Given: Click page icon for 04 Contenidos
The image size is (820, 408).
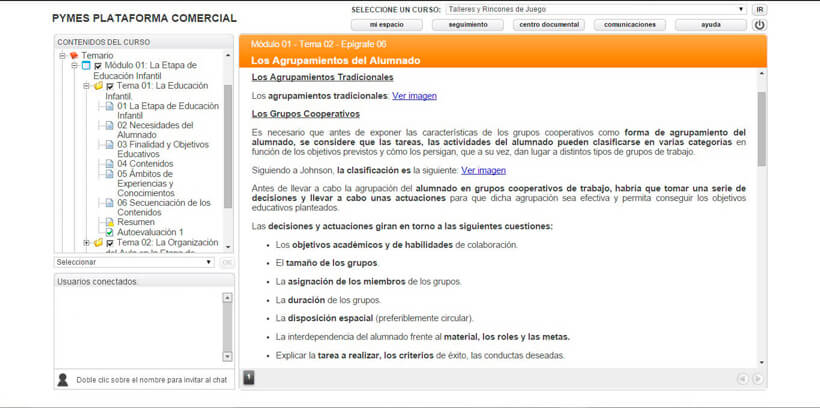Looking at the screenshot, I should coord(109,164).
